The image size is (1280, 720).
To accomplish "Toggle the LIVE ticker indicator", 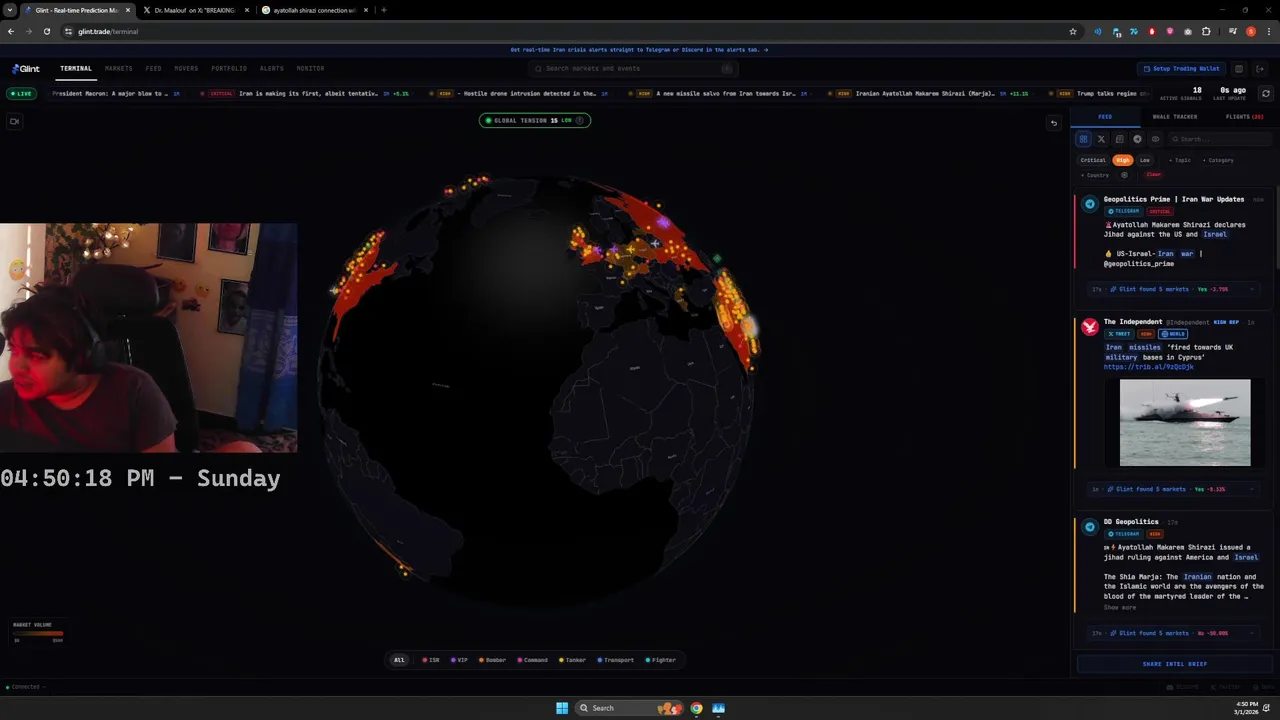I will click(x=21, y=93).
